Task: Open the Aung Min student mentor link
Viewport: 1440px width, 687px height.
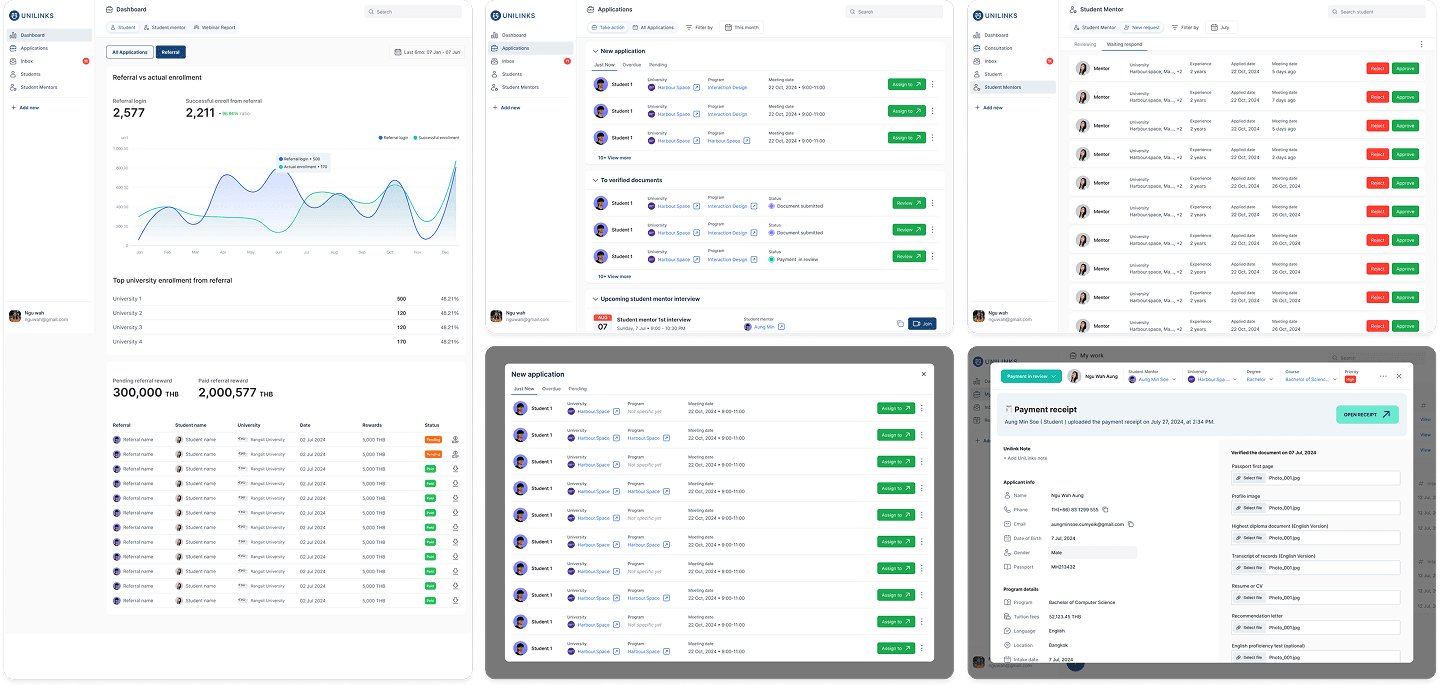Action: tap(765, 327)
